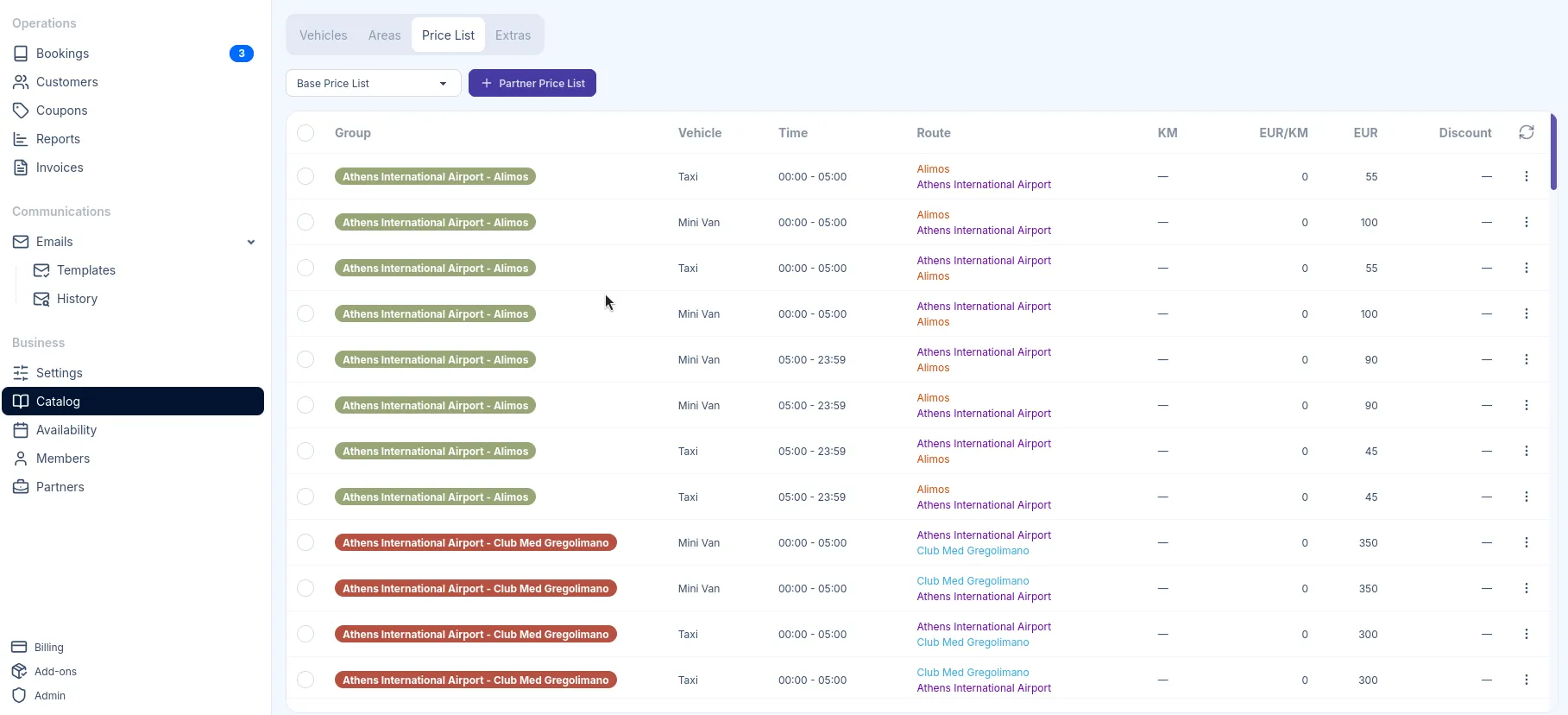
Task: Open Invoices document icon
Action: 21,168
